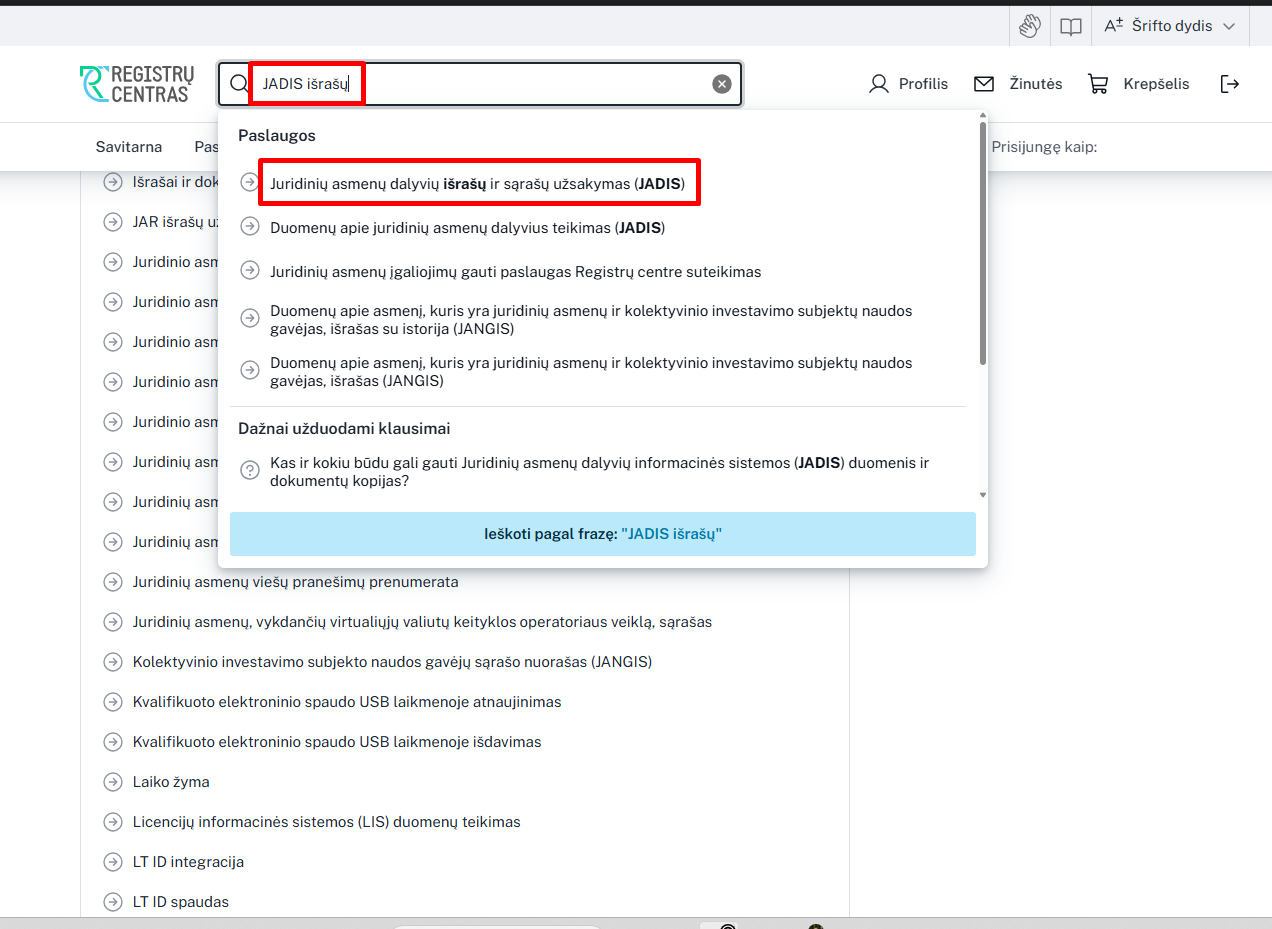
Task: Open the sign language icon
Action: click(x=1030, y=26)
